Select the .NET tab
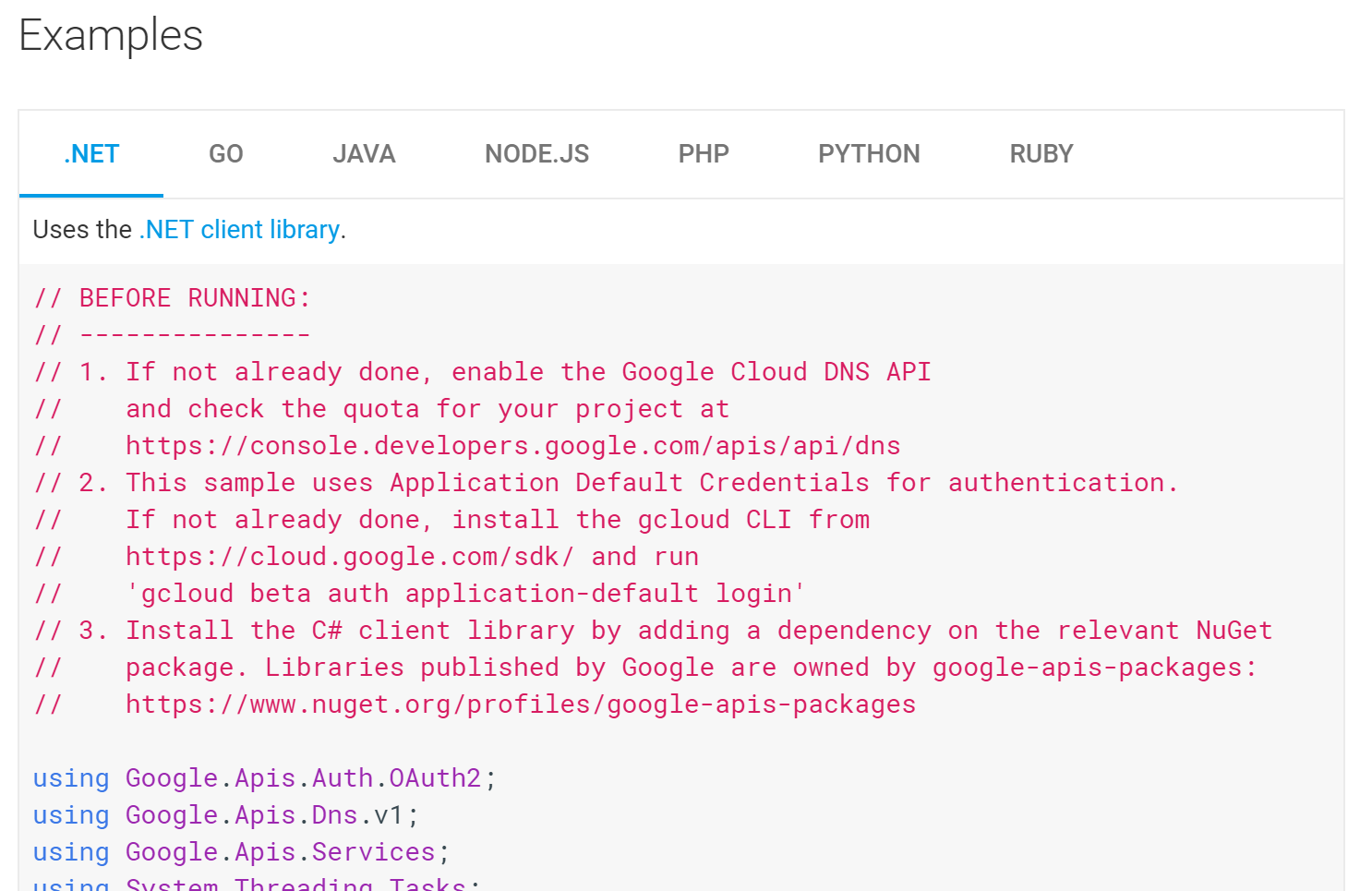This screenshot has width=1372, height=891. coord(91,154)
